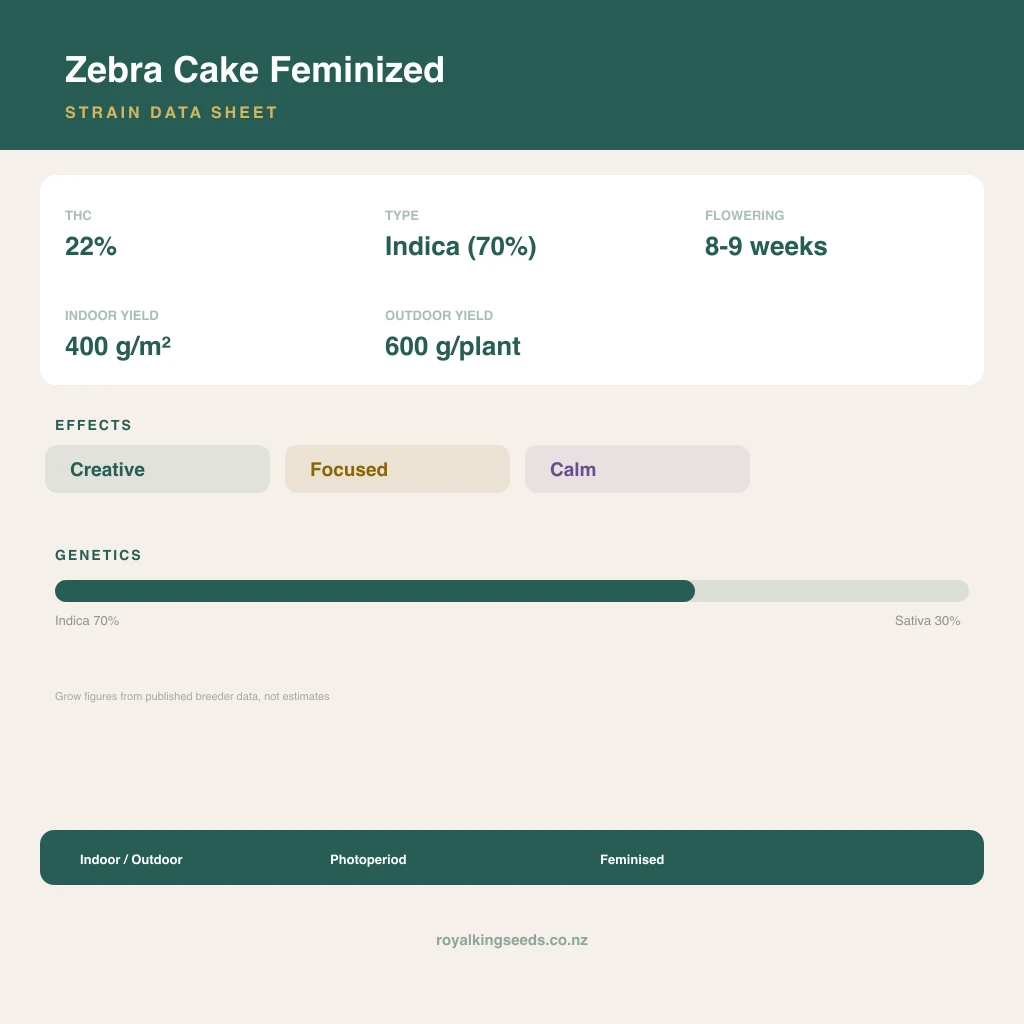Click the 600 g/plant outdoor yield value
Viewport: 1024px width, 1024px height.
coord(453,346)
